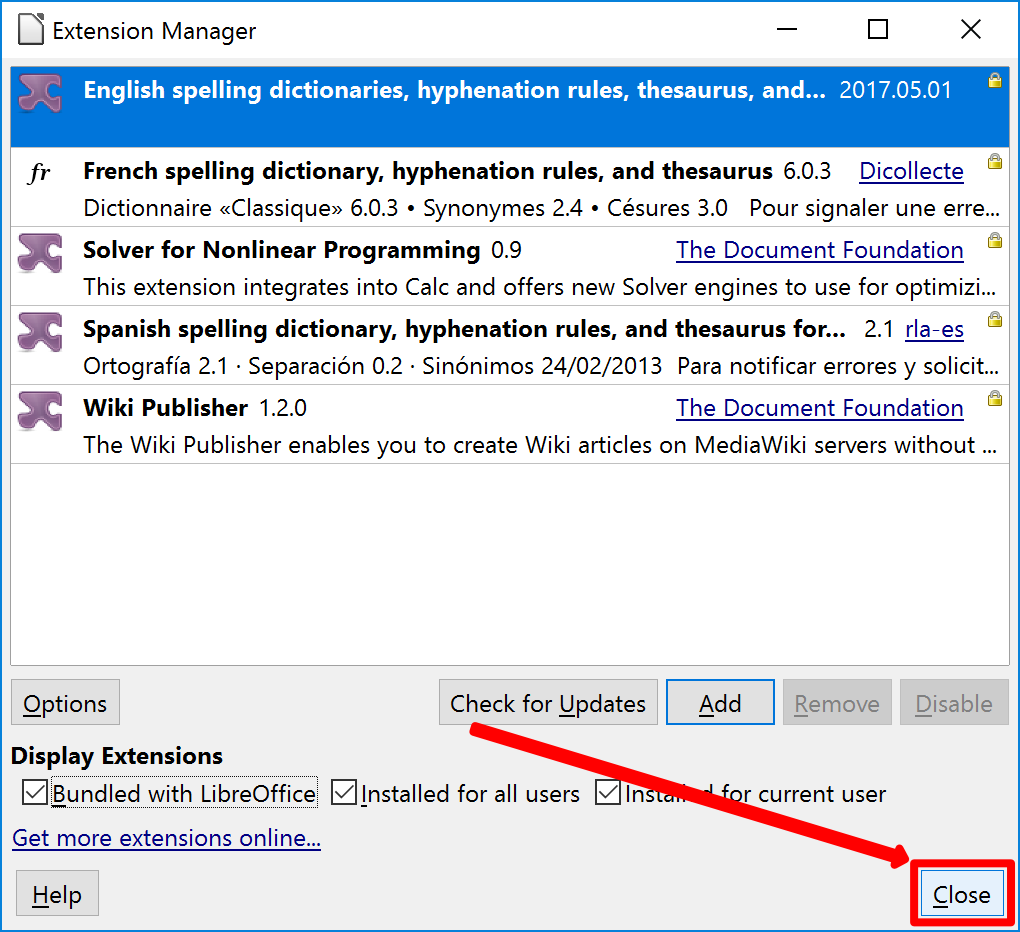This screenshot has width=1020, height=932.
Task: Open The Document Foundation link for Solver
Action: (x=819, y=250)
